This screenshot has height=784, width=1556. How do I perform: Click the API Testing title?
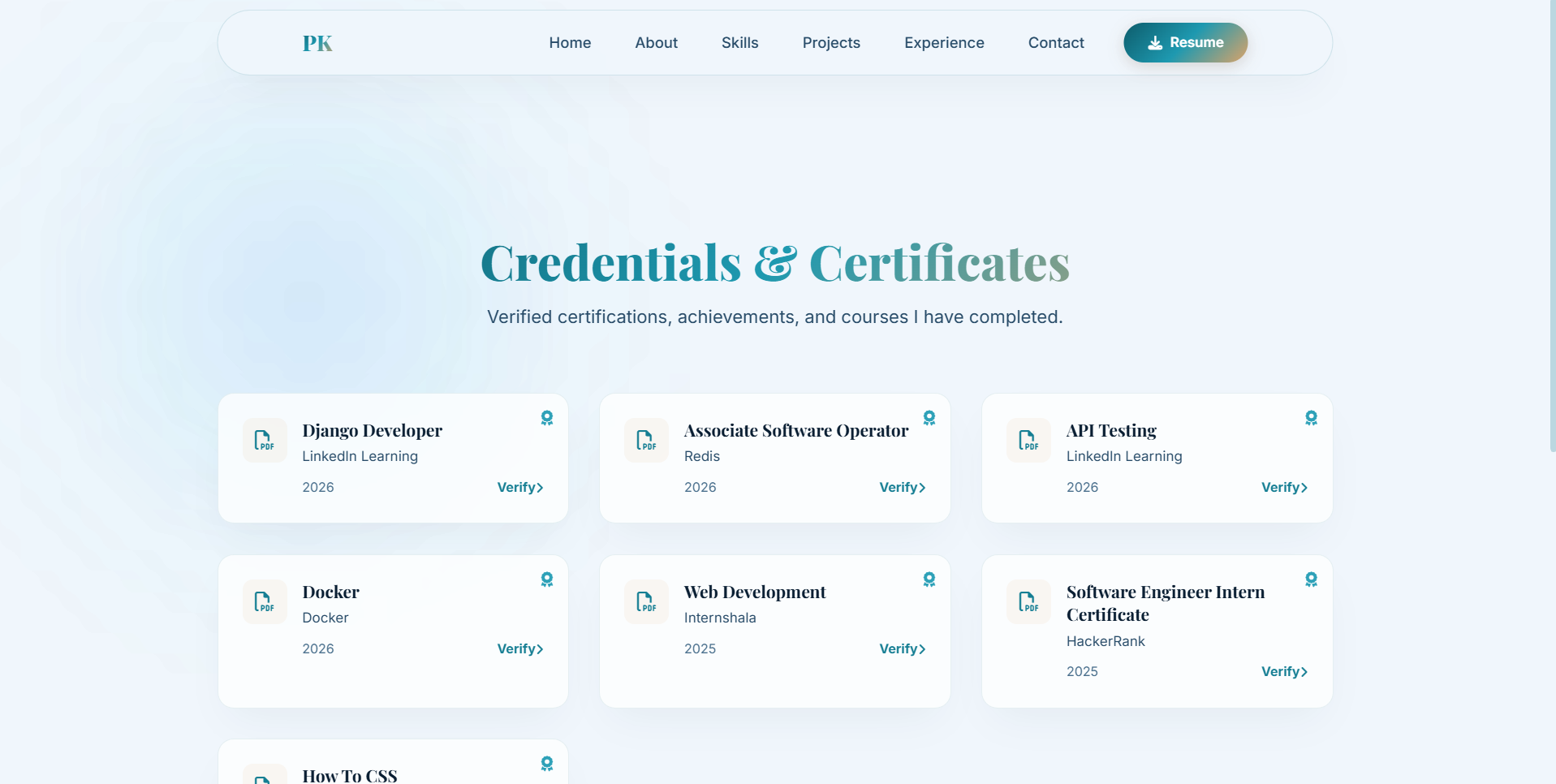pos(1111,430)
